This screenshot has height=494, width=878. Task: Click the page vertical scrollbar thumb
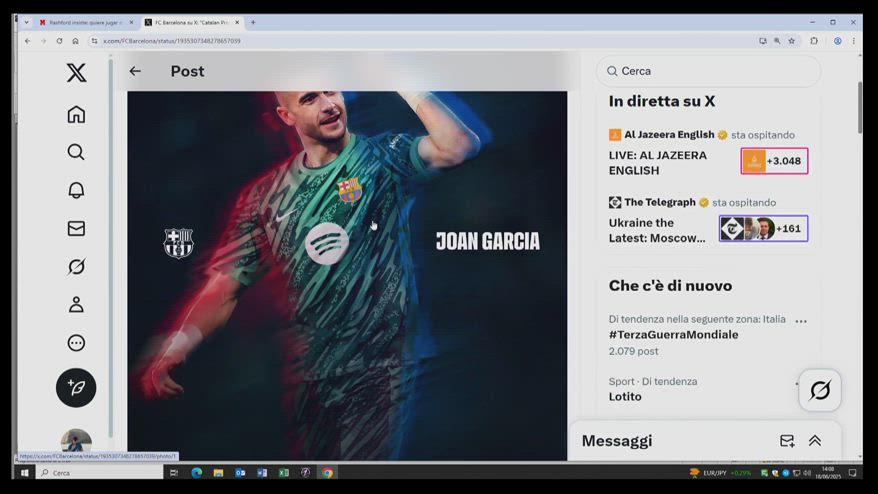click(860, 108)
